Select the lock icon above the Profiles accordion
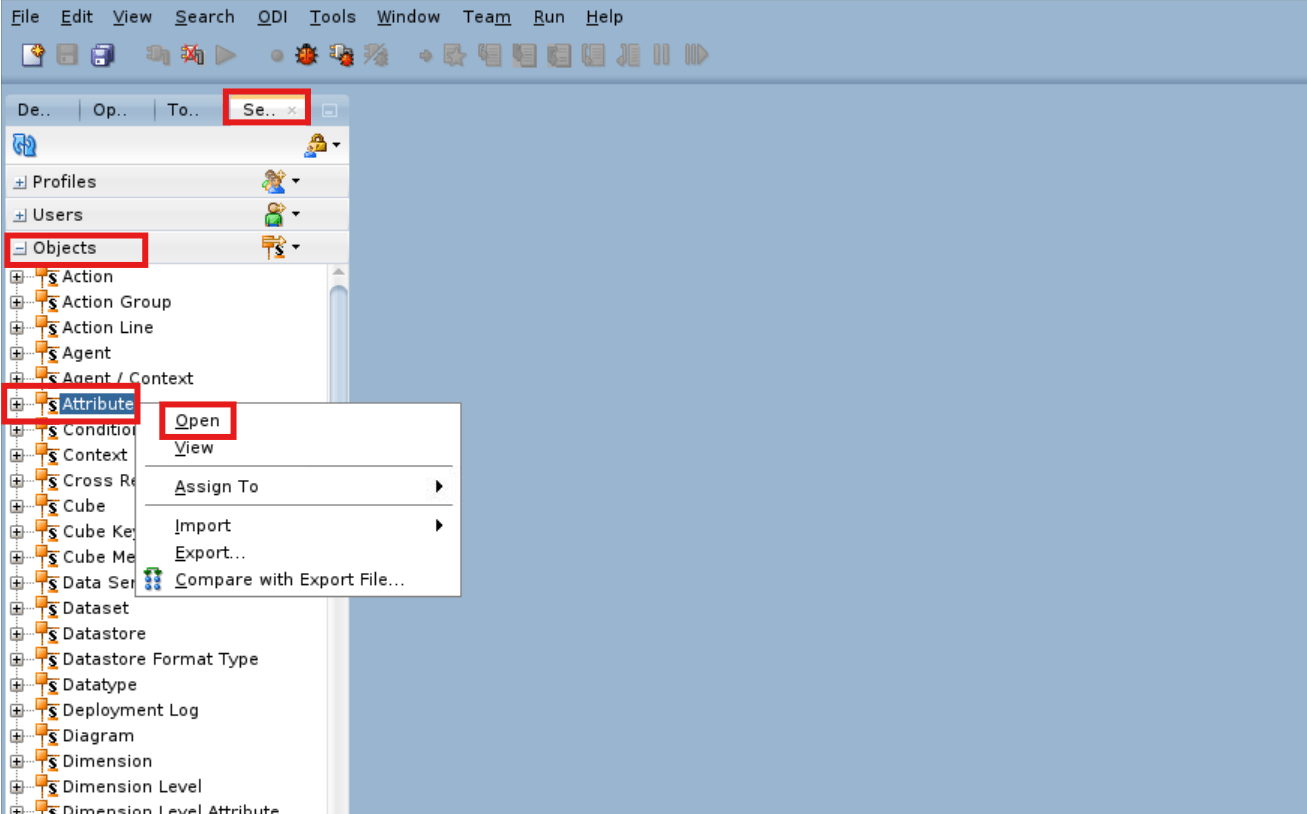 tap(314, 144)
